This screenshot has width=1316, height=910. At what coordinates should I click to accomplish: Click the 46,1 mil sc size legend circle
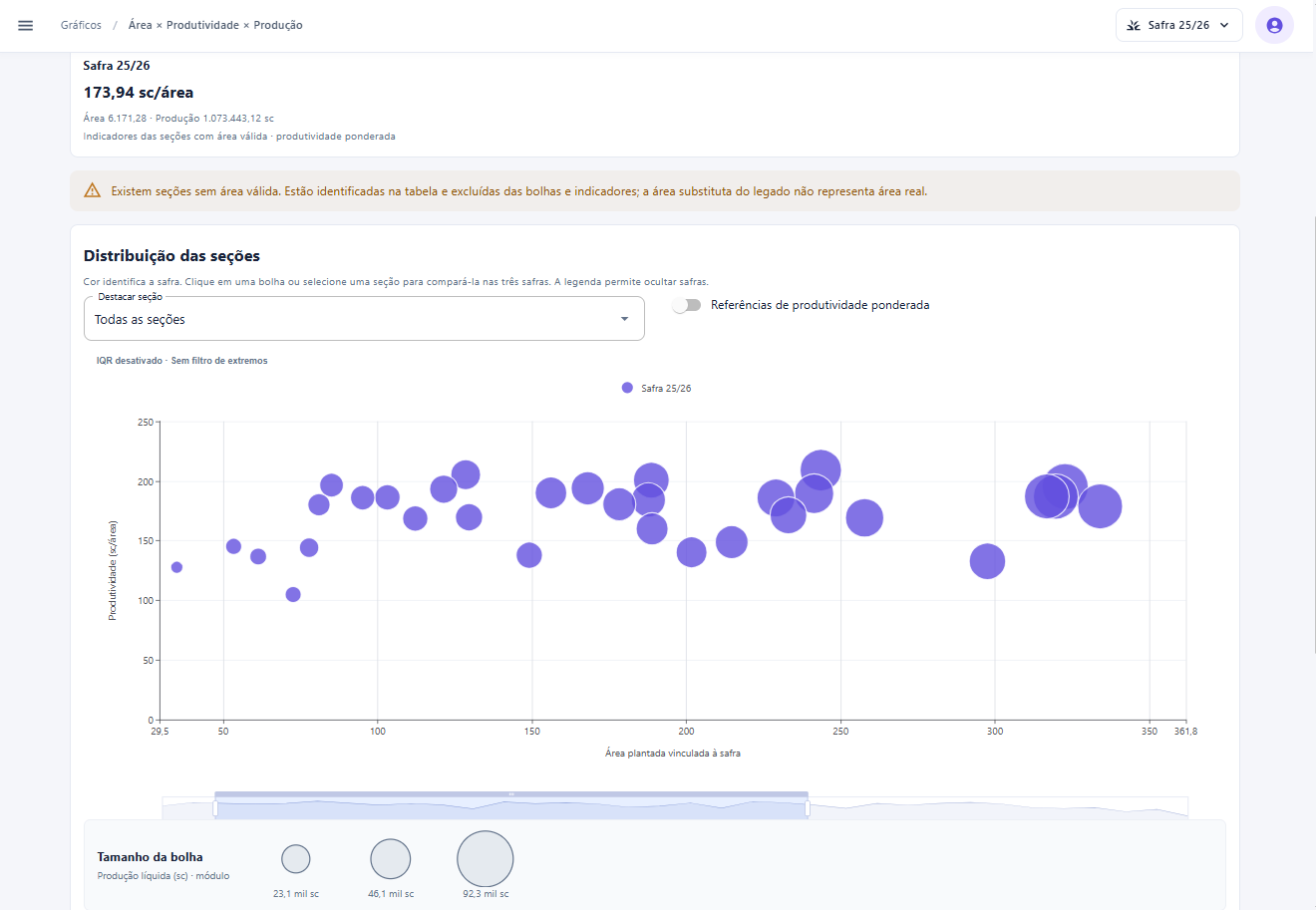[391, 859]
